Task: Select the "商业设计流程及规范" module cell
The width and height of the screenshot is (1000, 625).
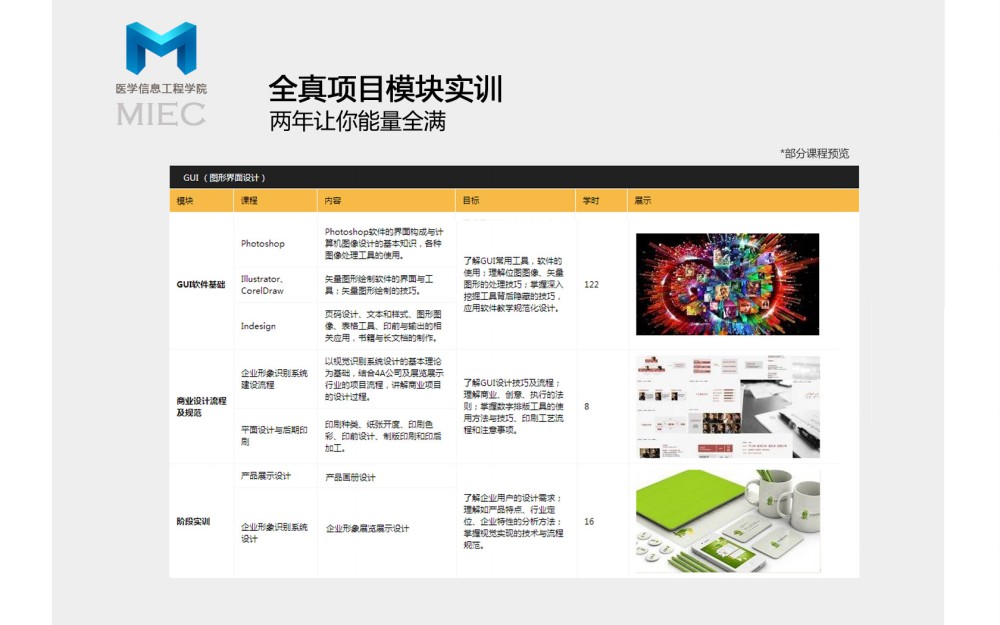Action: pyautogui.click(x=201, y=407)
